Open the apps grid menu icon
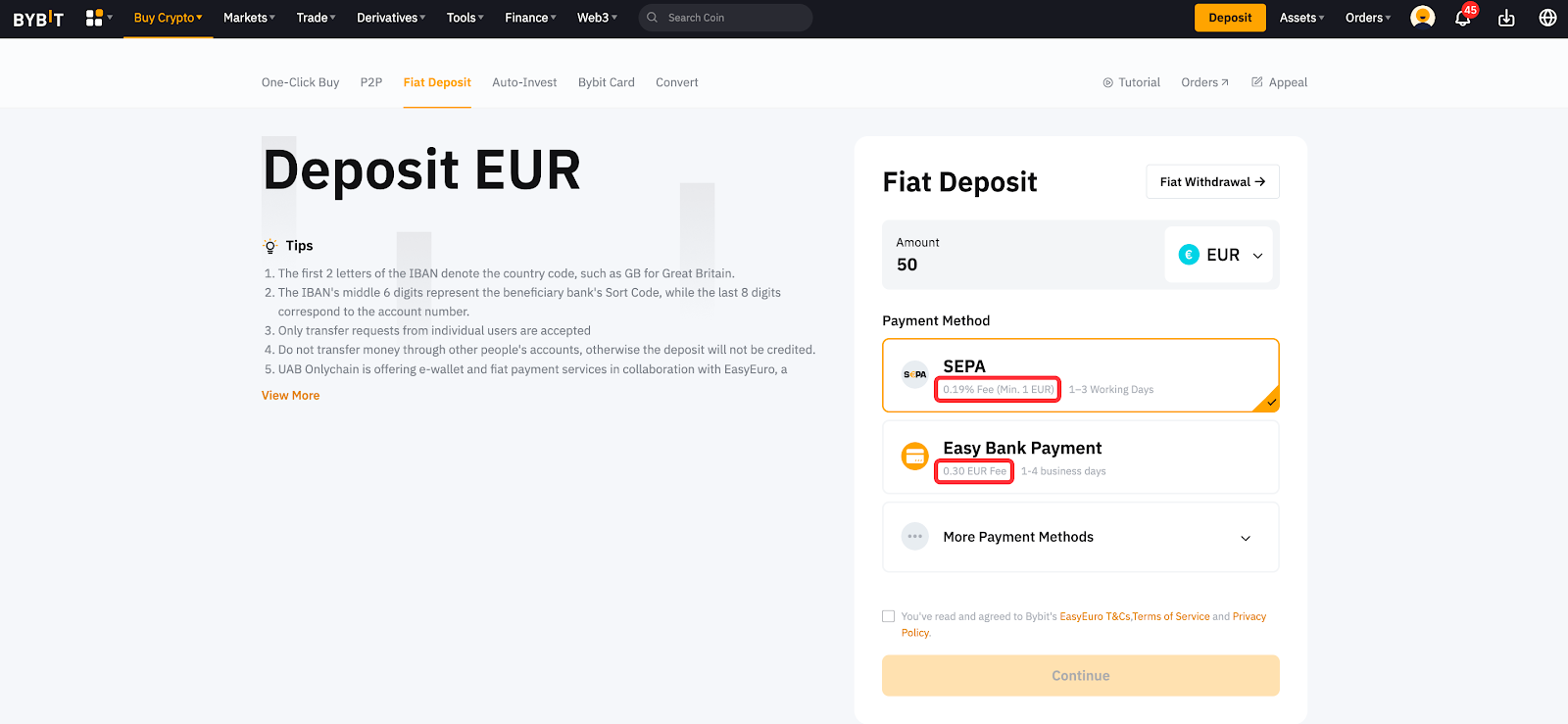This screenshot has height=724, width=1568. [x=94, y=18]
